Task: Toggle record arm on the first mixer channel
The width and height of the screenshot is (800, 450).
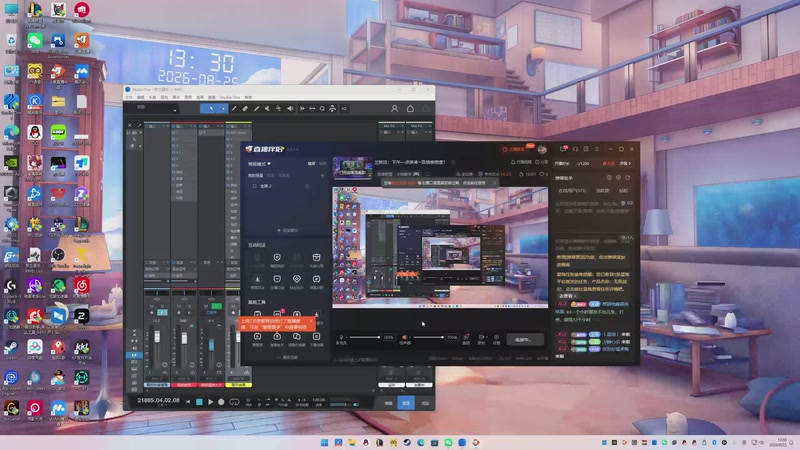Action: pyautogui.click(x=152, y=312)
